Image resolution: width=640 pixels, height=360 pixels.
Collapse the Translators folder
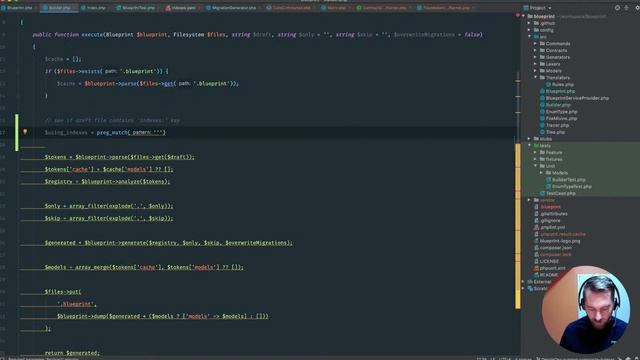pos(536,78)
